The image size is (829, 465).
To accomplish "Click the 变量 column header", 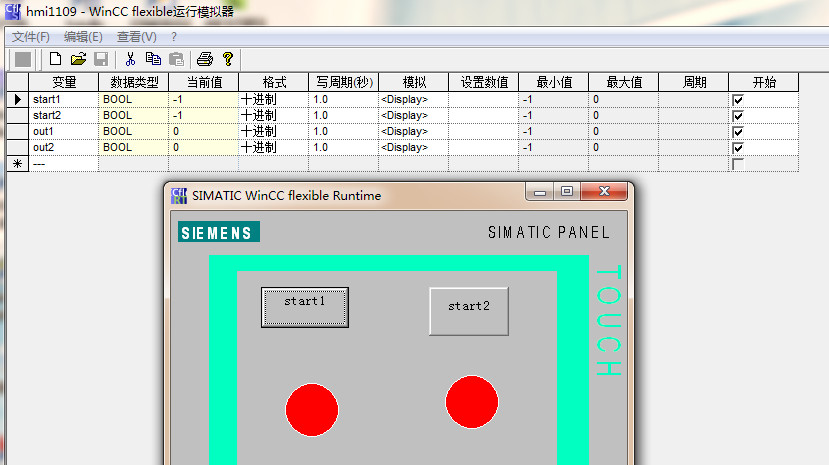I will pos(63,82).
